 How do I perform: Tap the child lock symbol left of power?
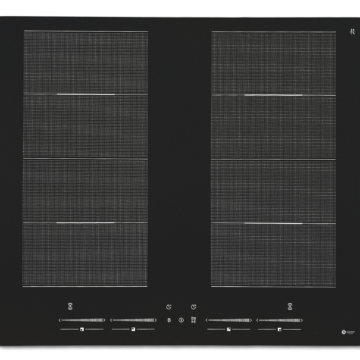pos(169,320)
